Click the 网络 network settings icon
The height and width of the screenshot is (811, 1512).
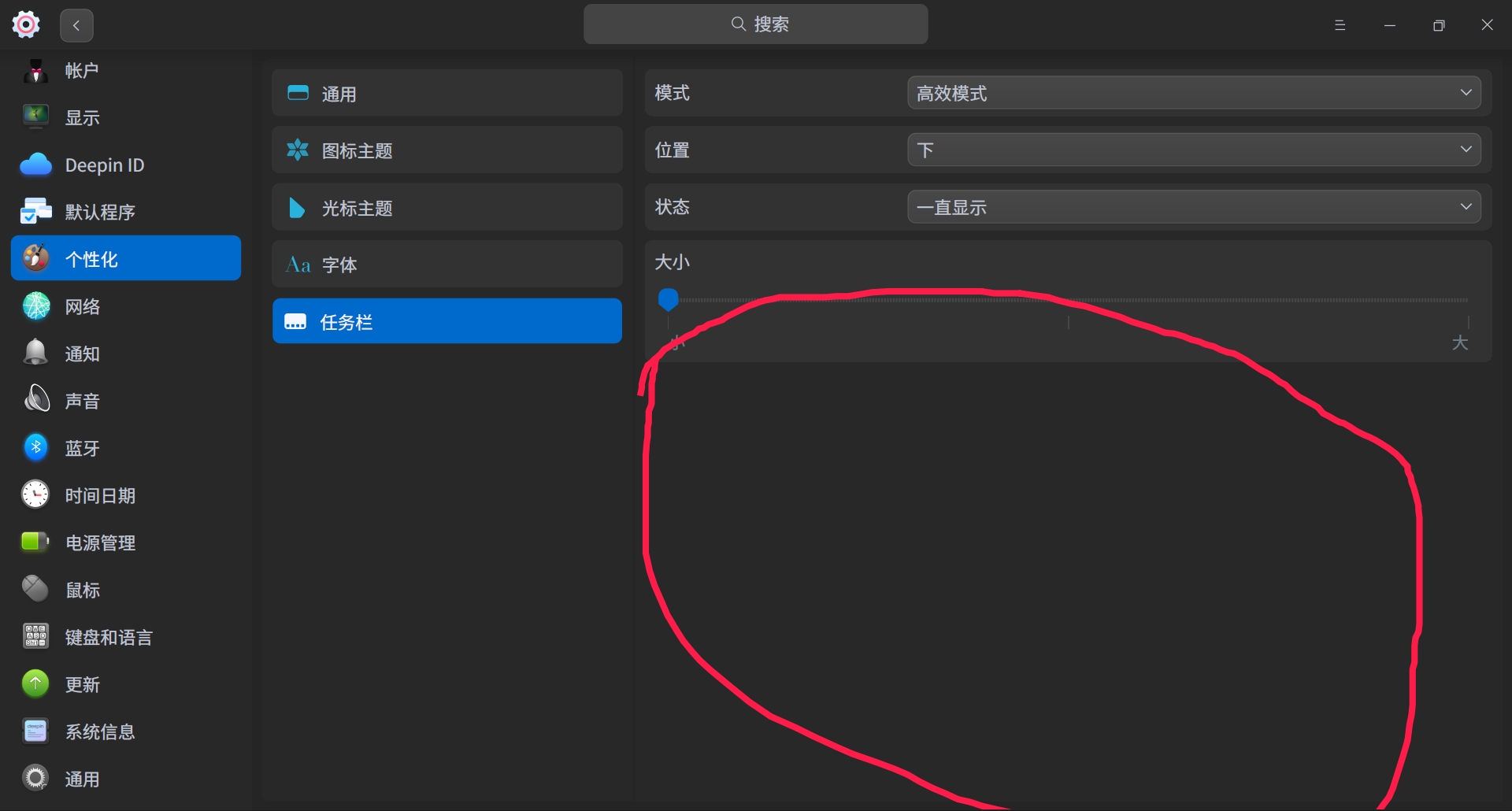click(x=36, y=306)
